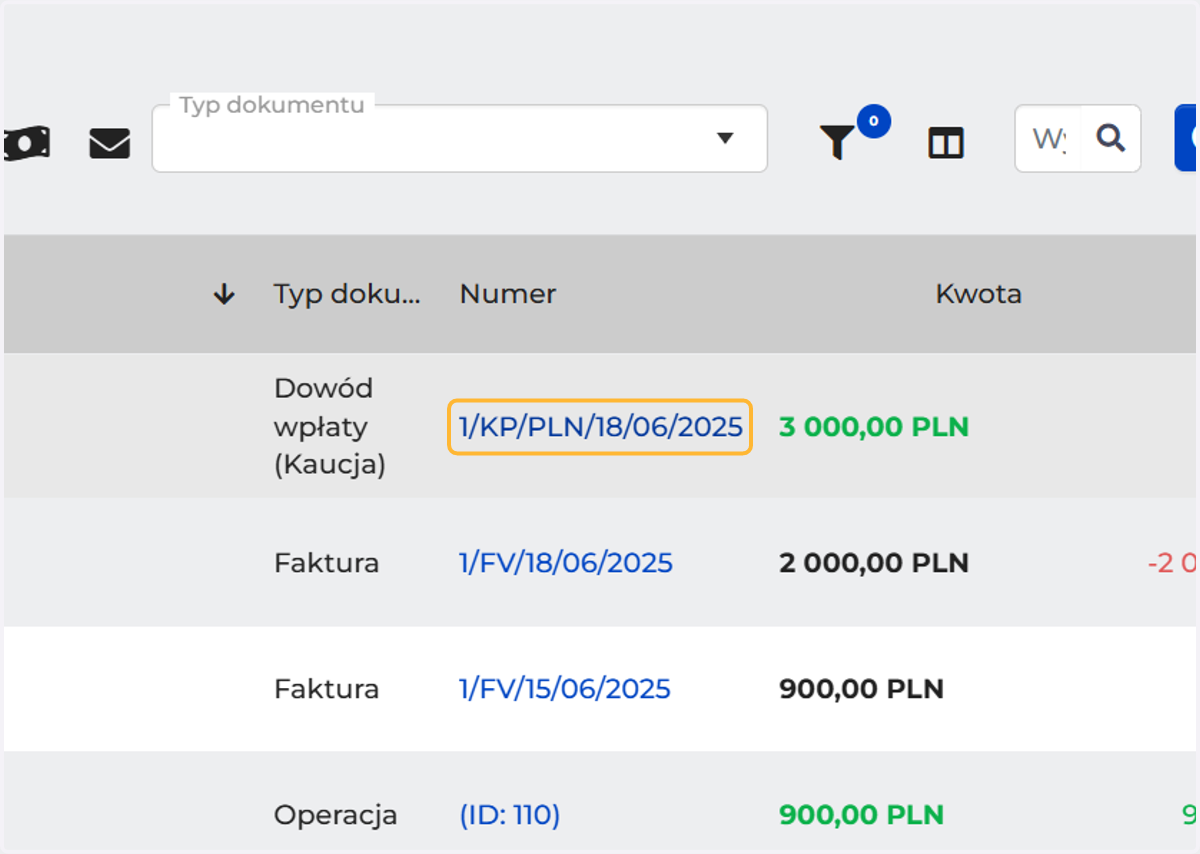The height and width of the screenshot is (854, 1200).
Task: Open the column layout icon
Action: point(945,143)
